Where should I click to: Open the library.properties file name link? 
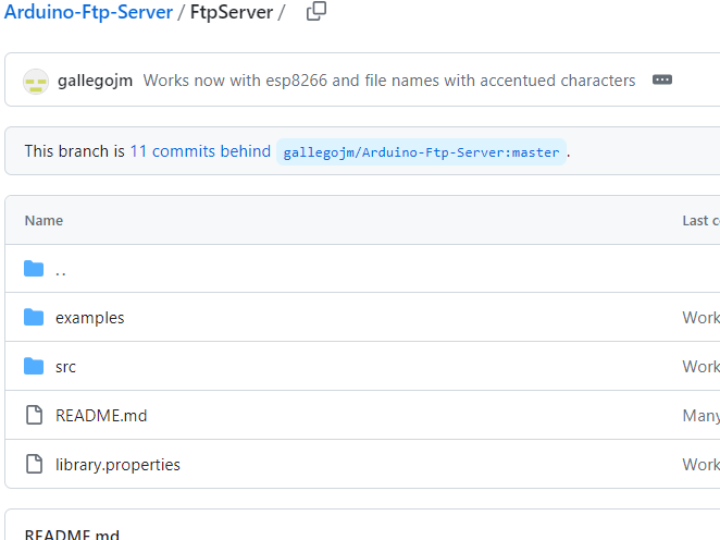(118, 464)
